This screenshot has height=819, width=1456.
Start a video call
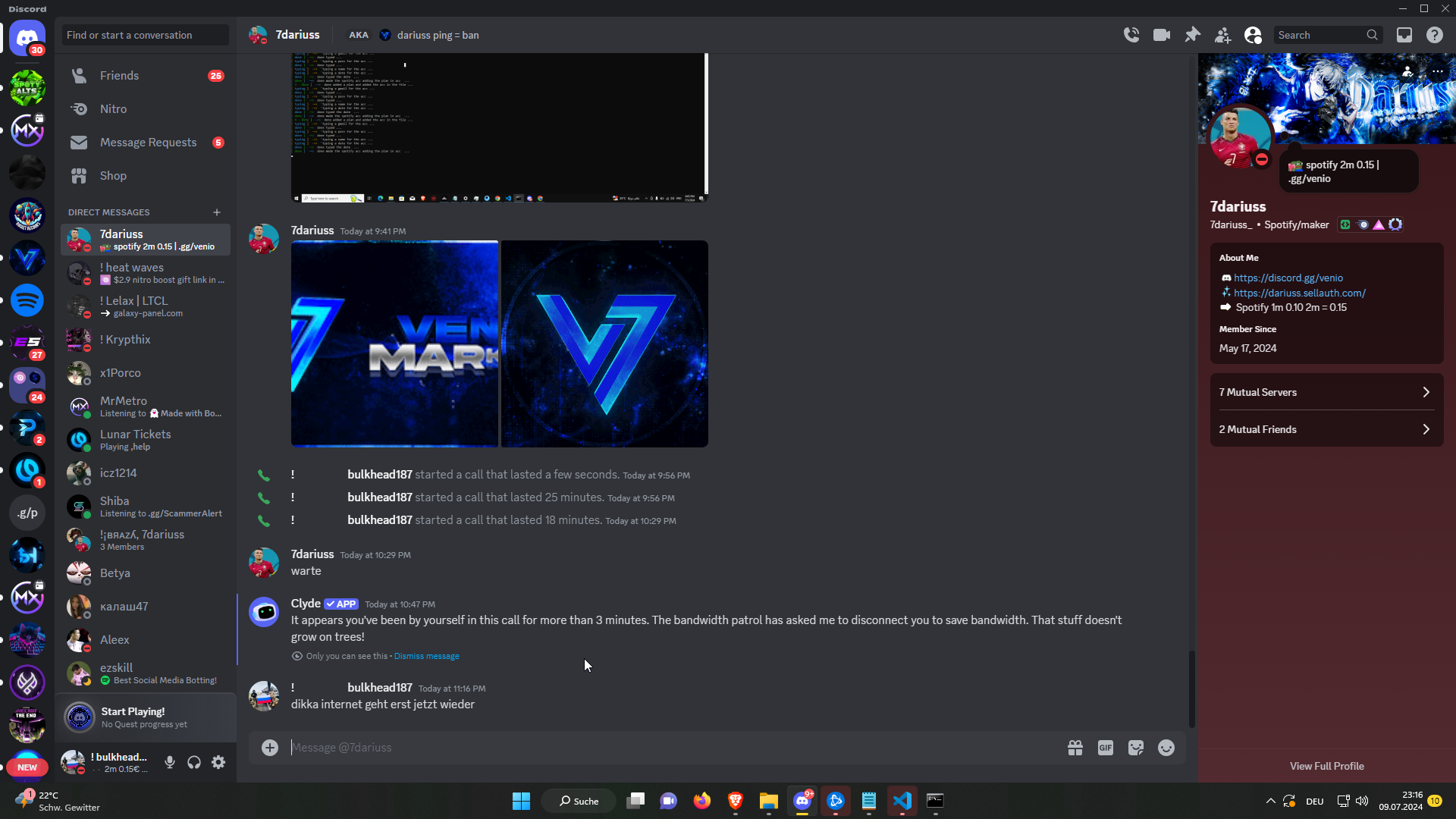(1162, 35)
